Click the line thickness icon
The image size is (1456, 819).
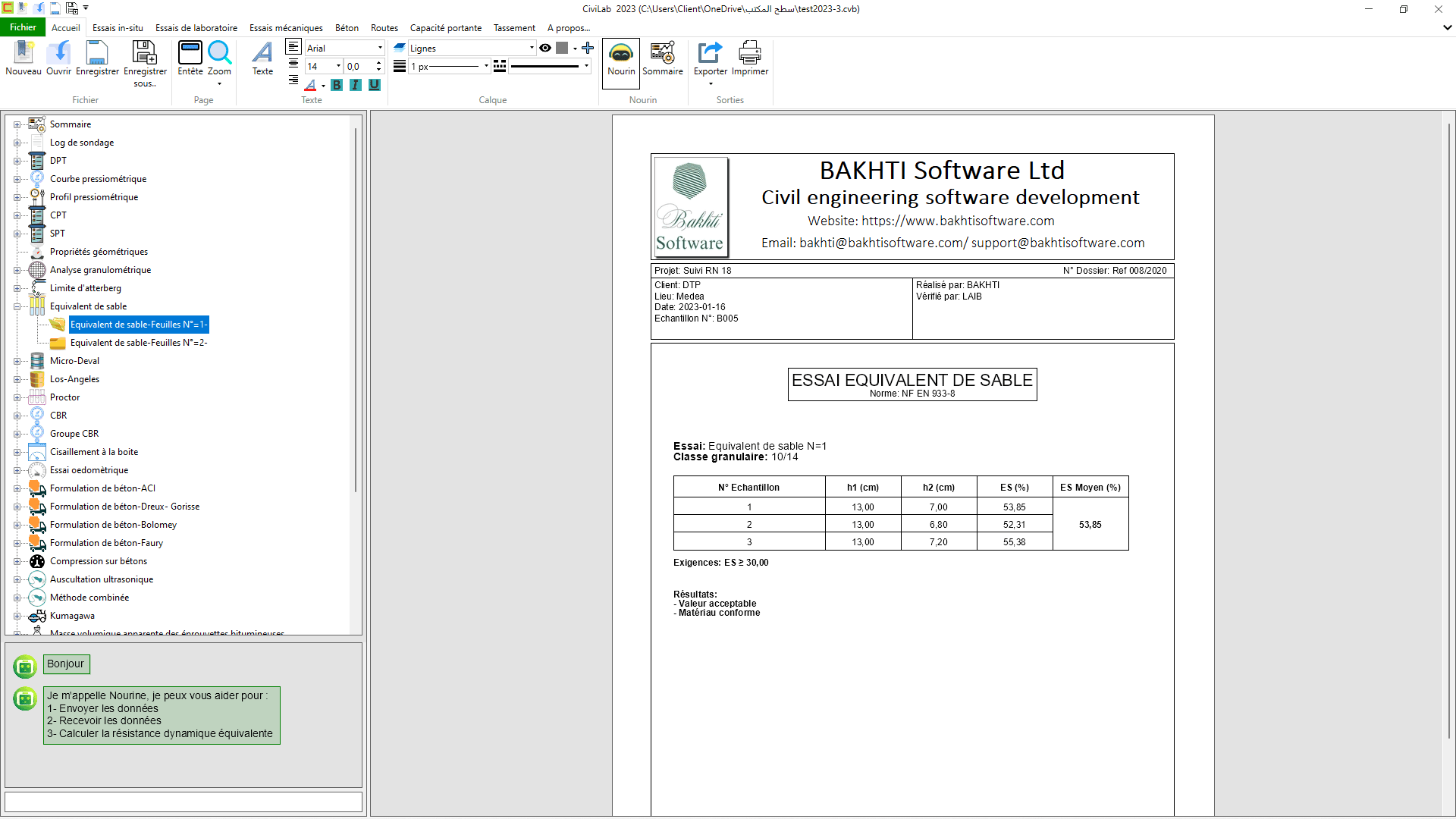click(400, 66)
